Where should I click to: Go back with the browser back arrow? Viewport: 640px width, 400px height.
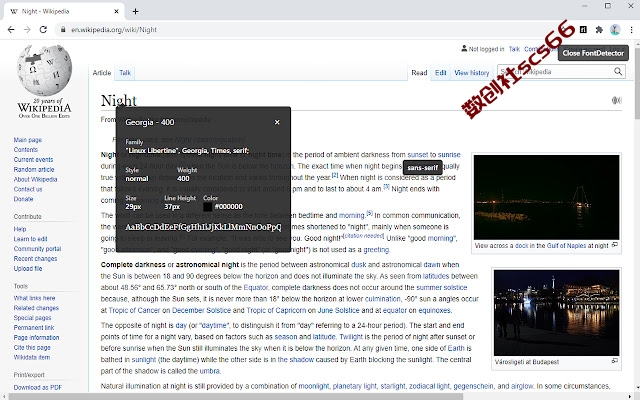[x=11, y=29]
